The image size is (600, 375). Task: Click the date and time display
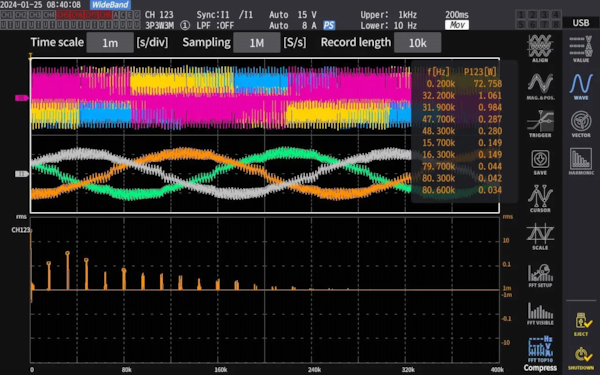click(x=41, y=5)
